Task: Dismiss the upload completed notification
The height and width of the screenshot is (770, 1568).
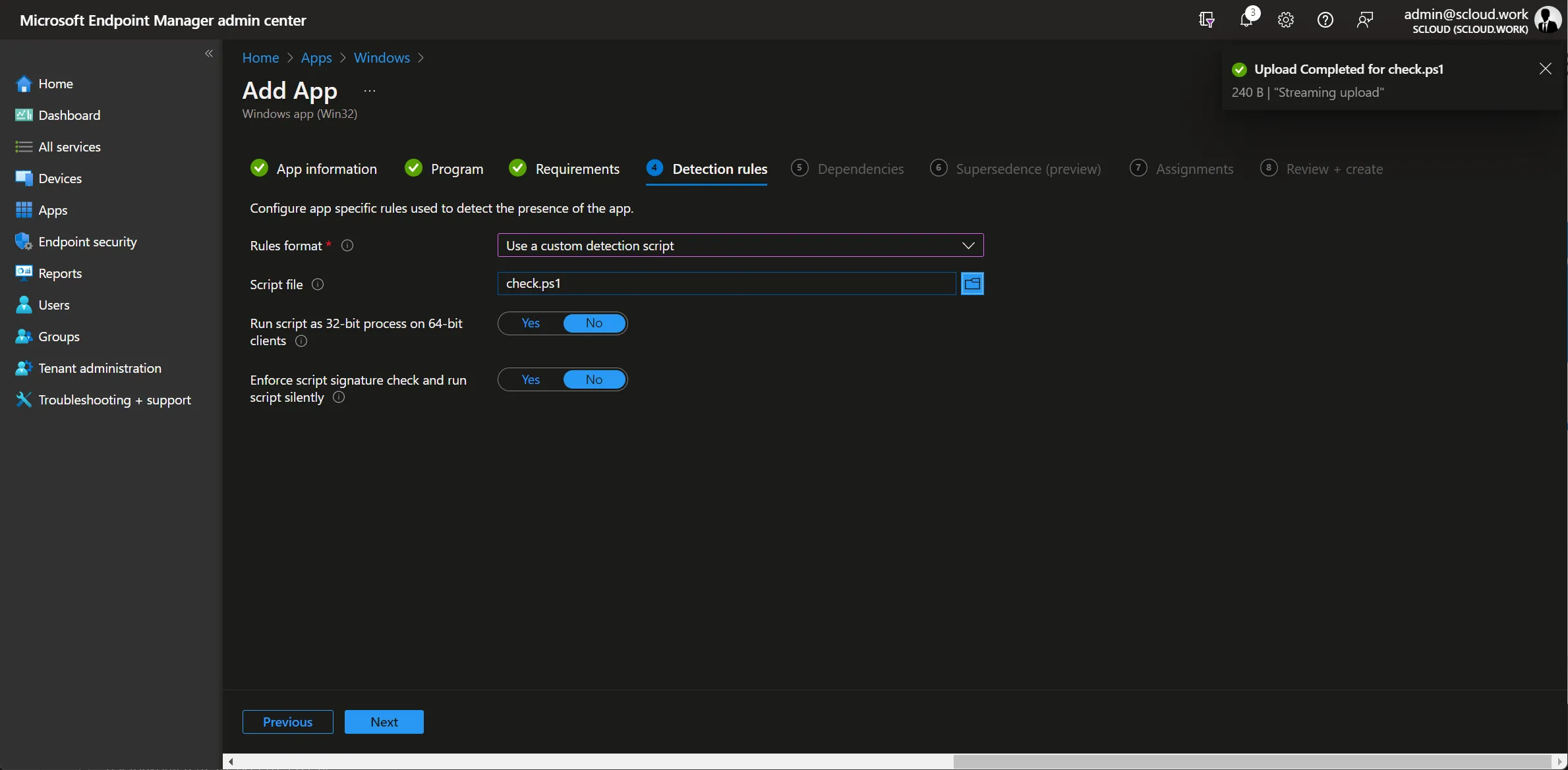Action: [x=1545, y=69]
